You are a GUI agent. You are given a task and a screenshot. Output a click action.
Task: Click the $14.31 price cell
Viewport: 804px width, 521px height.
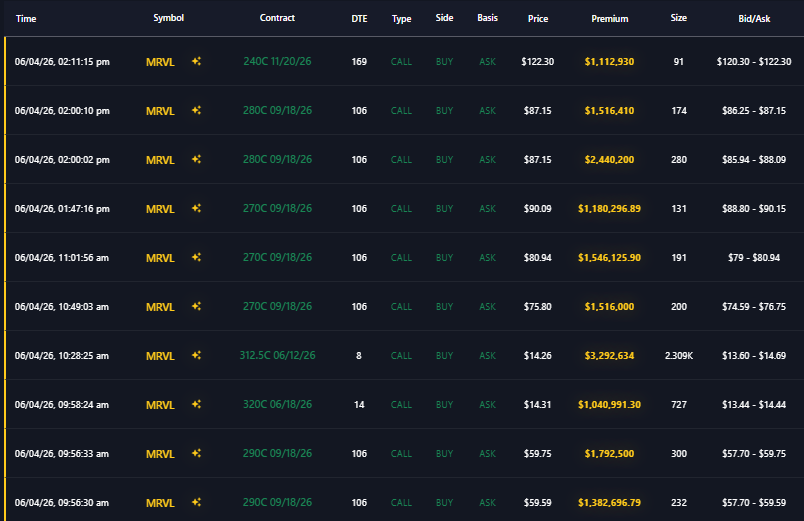point(537,405)
